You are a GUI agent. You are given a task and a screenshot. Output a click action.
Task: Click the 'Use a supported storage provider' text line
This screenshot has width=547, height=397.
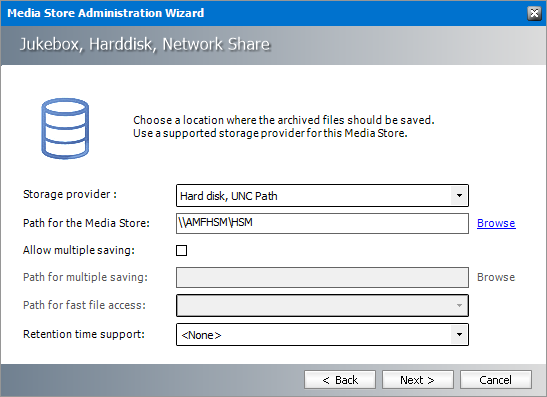[270, 133]
